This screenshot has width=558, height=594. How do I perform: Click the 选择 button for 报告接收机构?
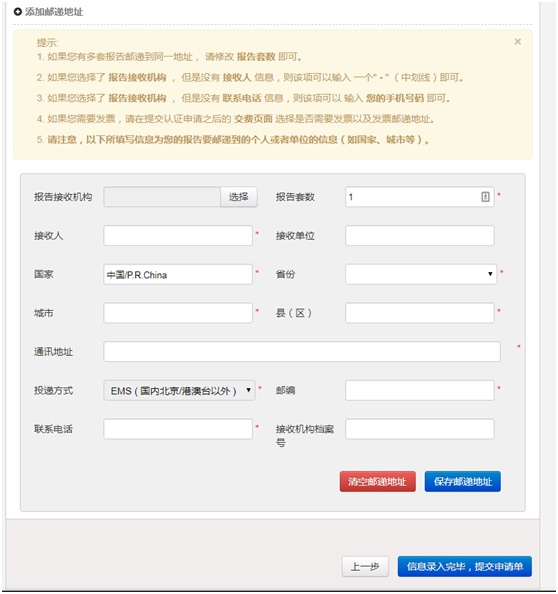(x=239, y=197)
